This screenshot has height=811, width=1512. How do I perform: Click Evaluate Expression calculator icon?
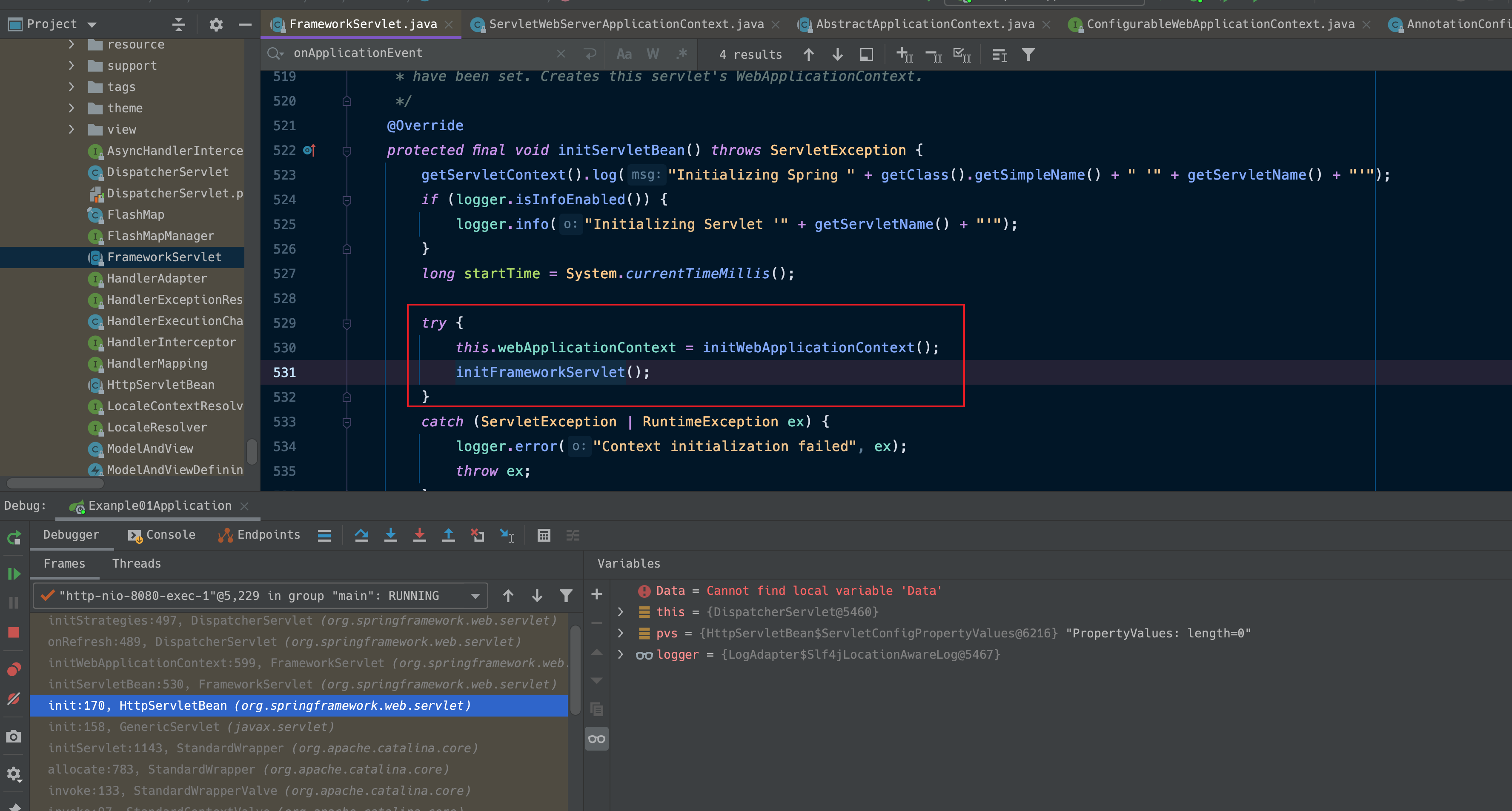(544, 535)
